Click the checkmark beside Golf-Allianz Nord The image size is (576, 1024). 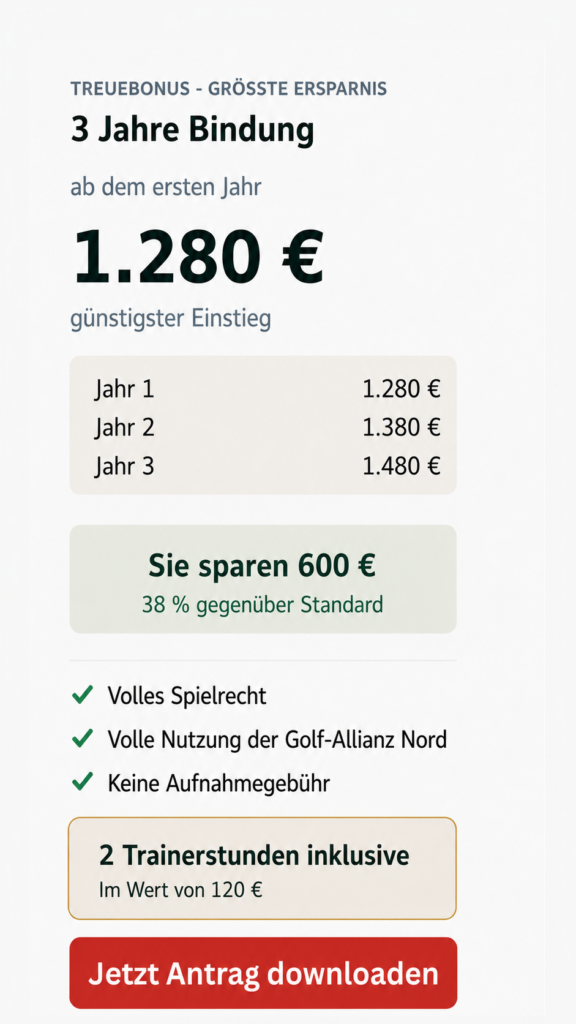[x=82, y=739]
